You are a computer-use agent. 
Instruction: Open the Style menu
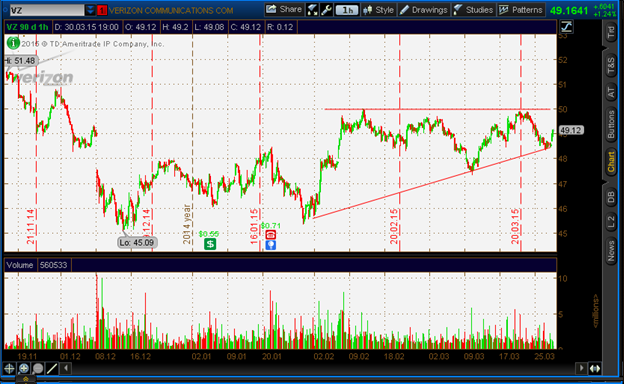(x=378, y=10)
